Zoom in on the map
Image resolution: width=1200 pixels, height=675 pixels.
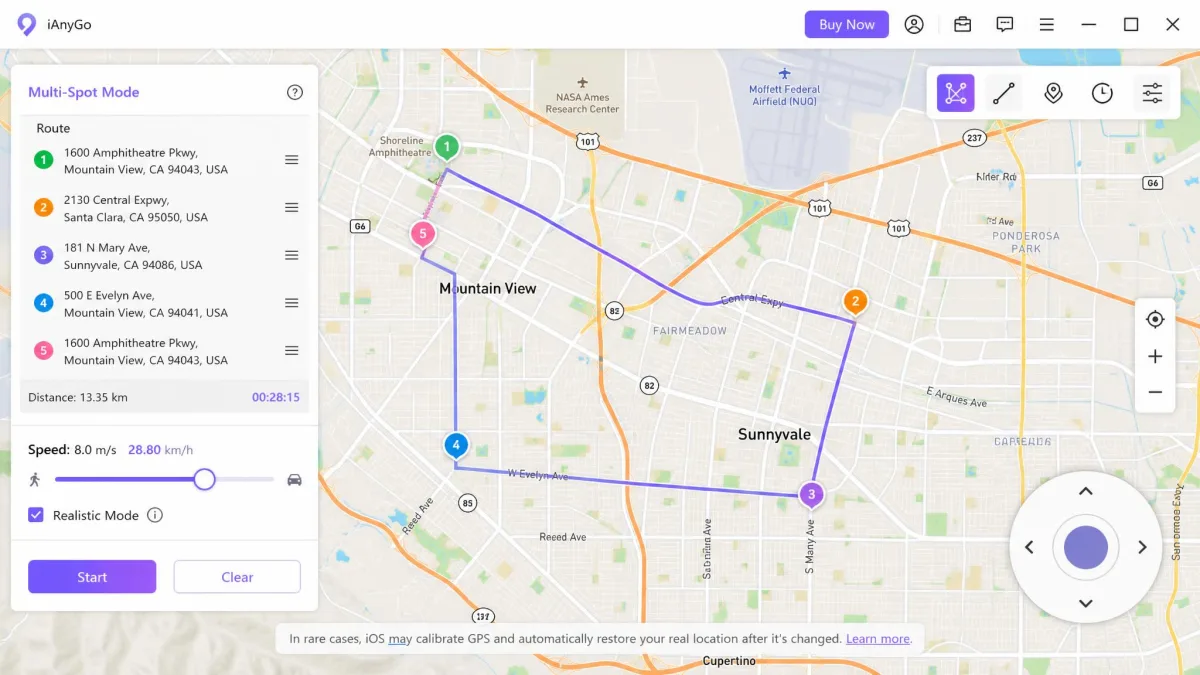(x=1155, y=357)
